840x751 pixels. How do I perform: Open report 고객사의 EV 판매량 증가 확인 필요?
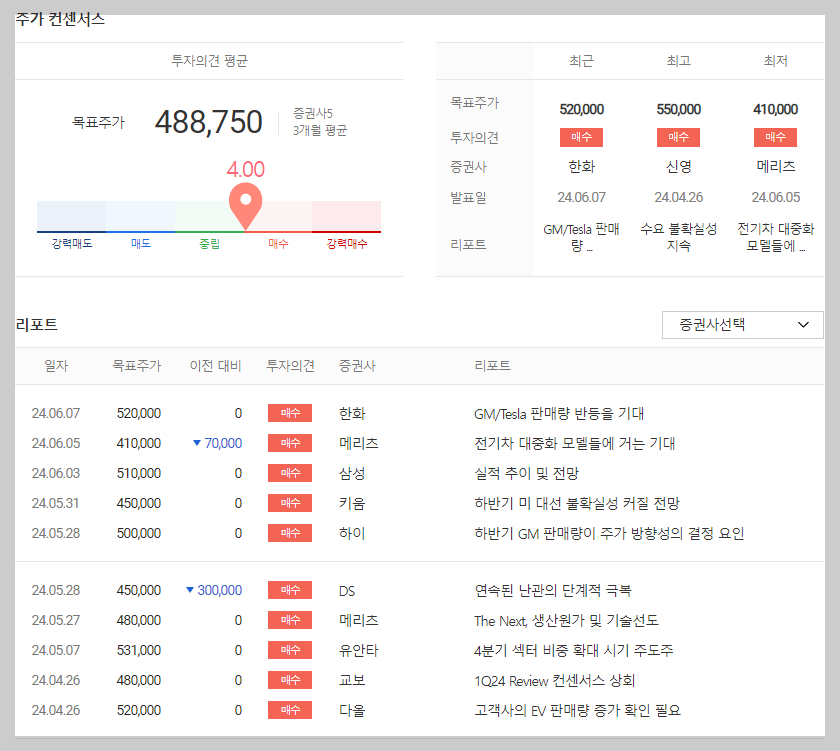pyautogui.click(x=578, y=710)
